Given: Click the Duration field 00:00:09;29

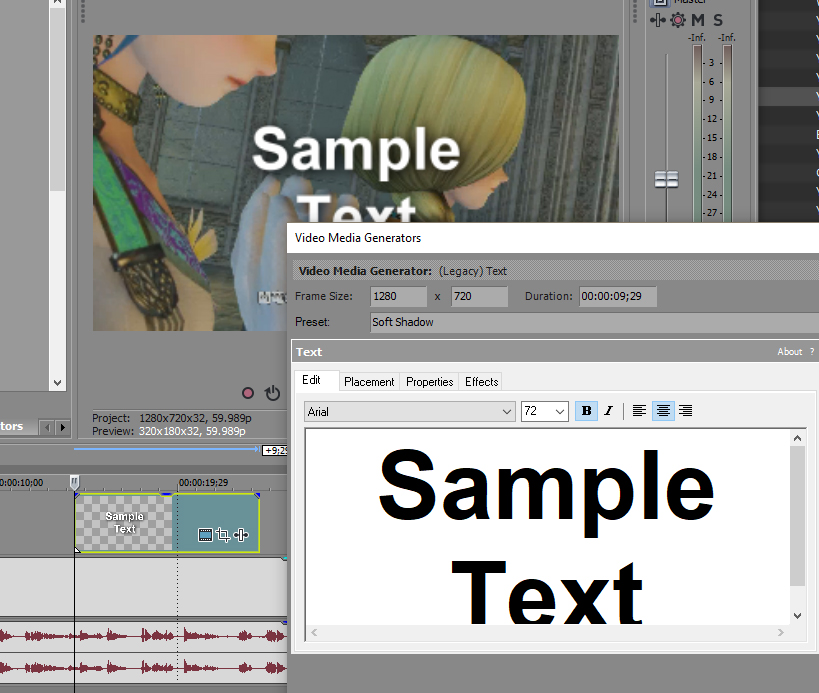Looking at the screenshot, I should (617, 296).
